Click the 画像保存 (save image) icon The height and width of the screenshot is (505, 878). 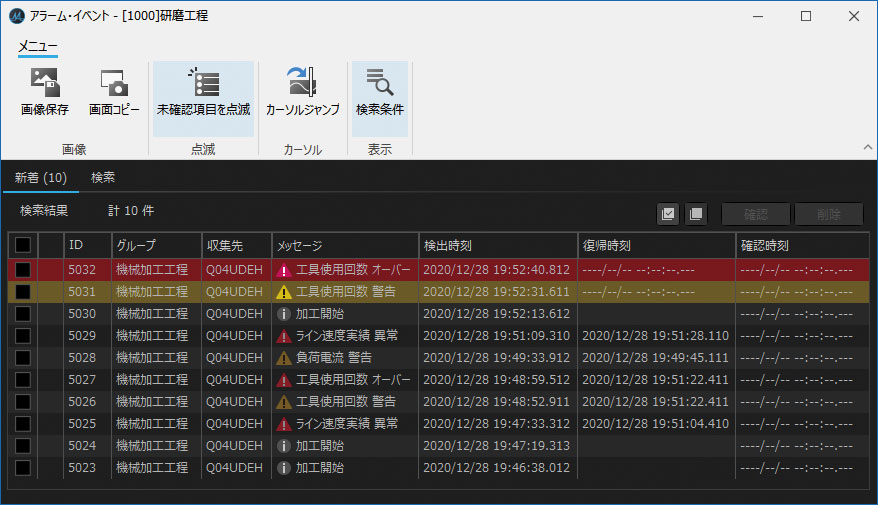(x=45, y=84)
